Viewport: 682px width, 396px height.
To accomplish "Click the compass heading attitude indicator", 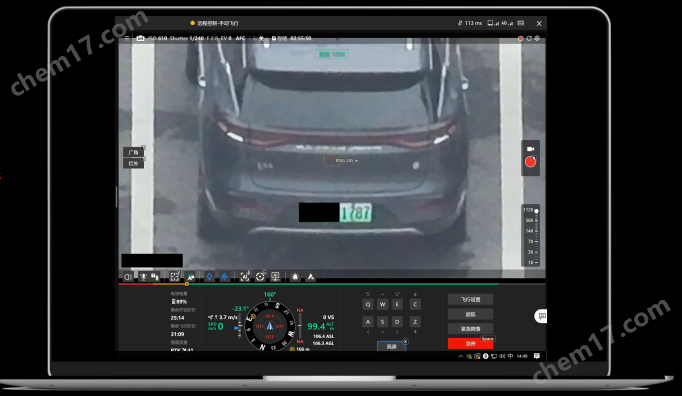I will (270, 326).
